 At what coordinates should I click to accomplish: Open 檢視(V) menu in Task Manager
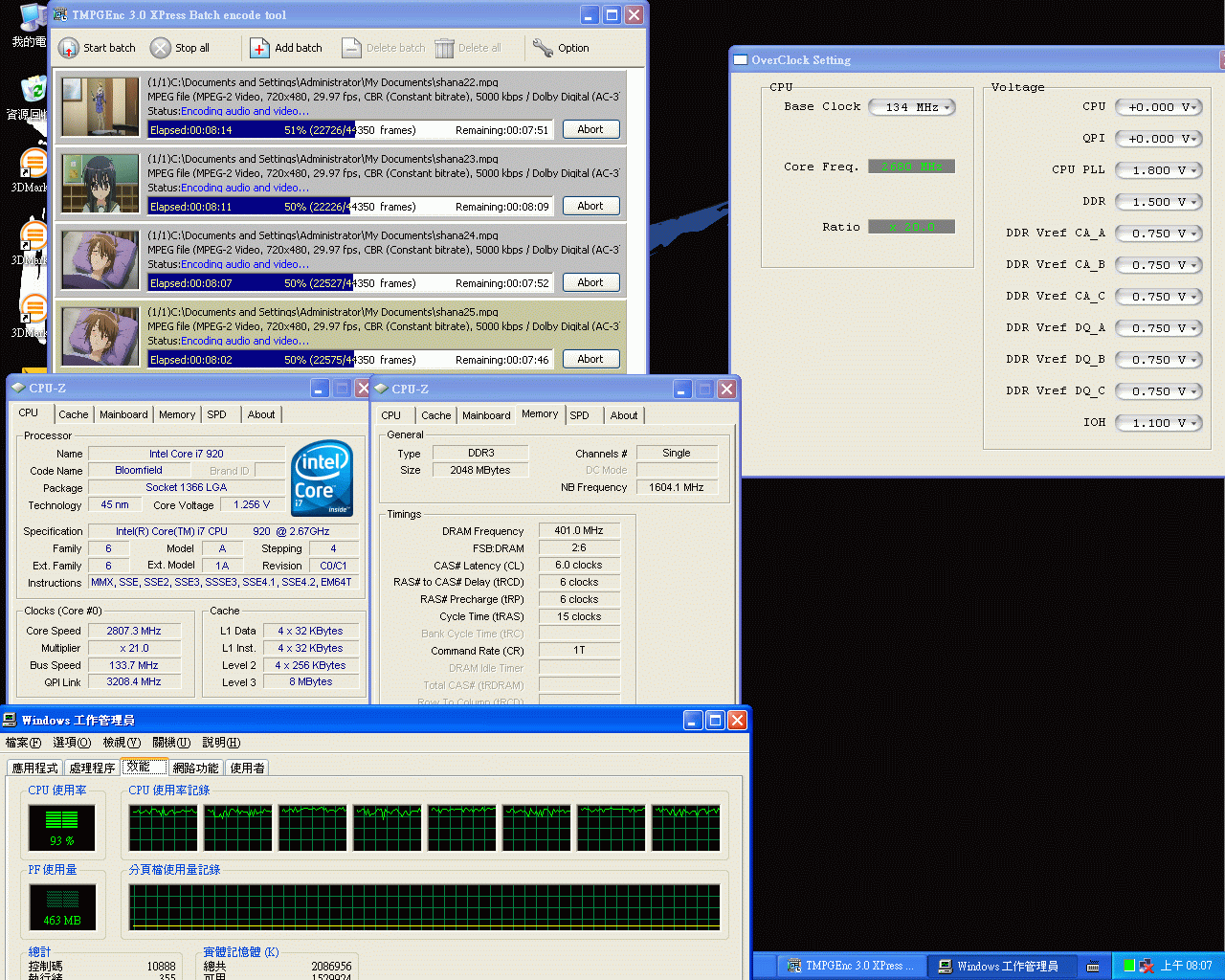122,743
